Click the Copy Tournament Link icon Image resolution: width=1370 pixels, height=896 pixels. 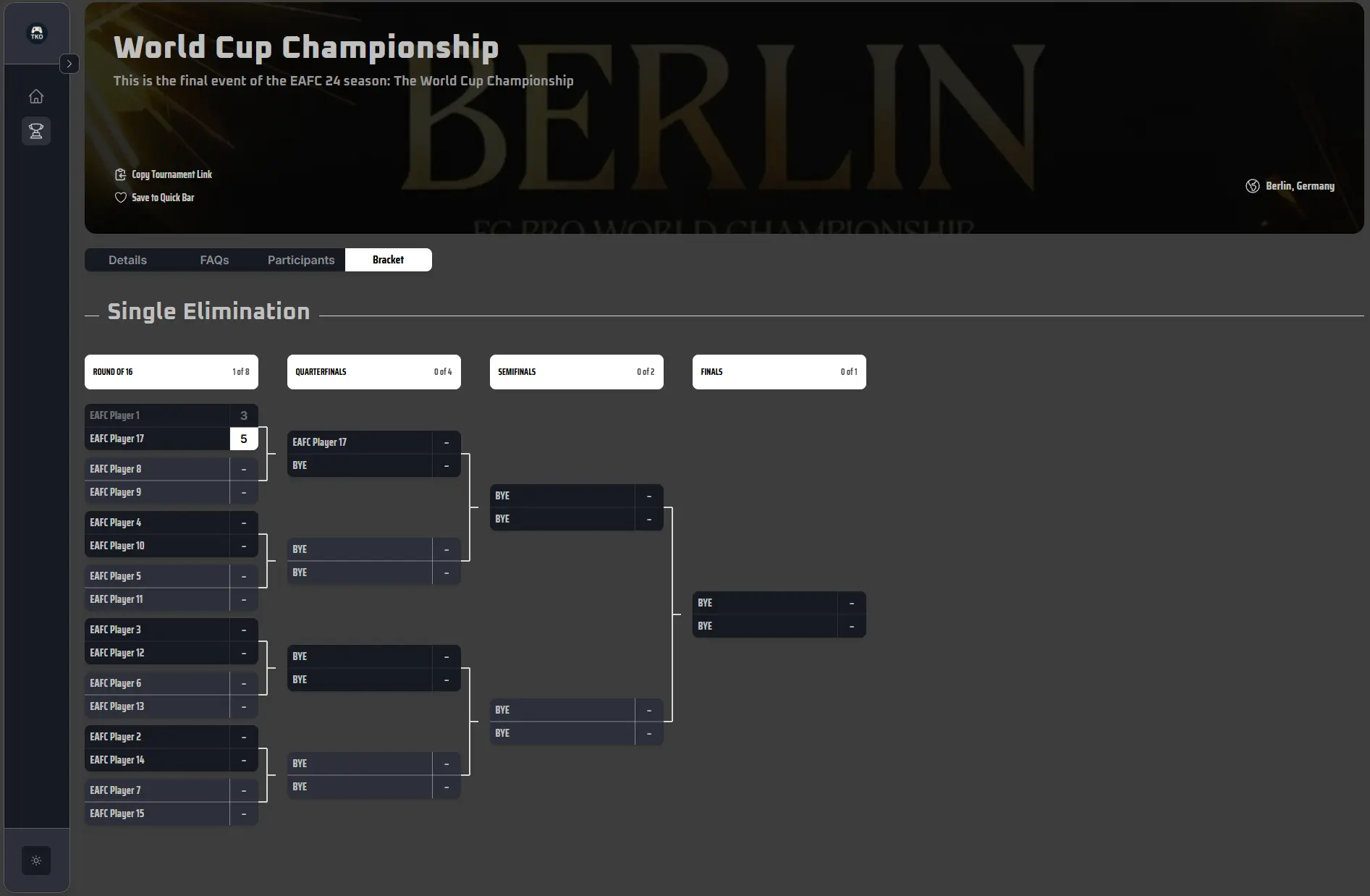(120, 174)
